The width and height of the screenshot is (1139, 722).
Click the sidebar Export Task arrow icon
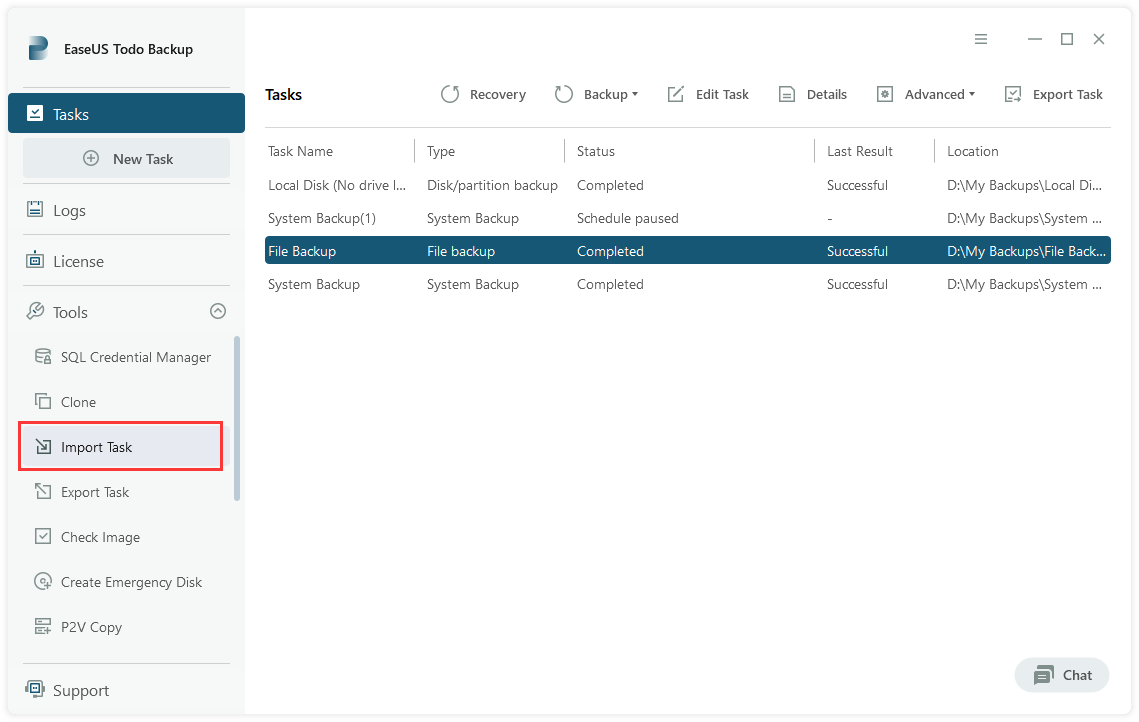[x=43, y=491]
